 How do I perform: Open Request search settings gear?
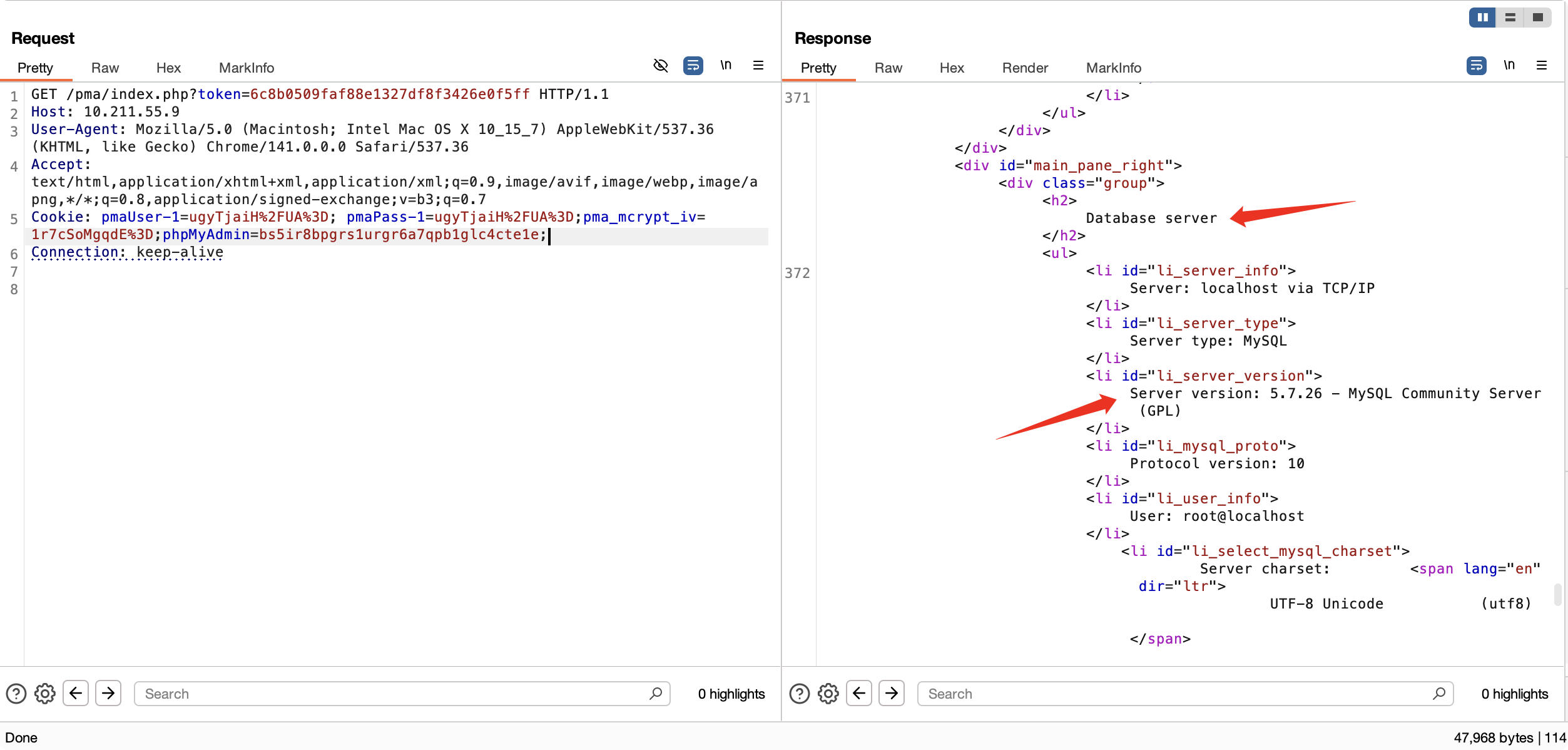[x=45, y=694]
